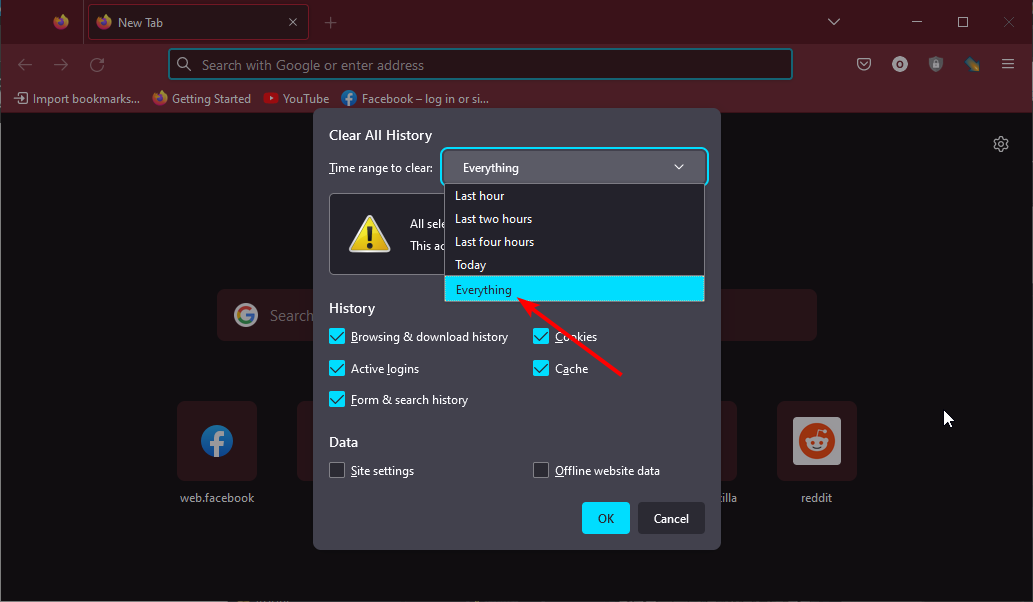1033x602 pixels.
Task: Open new tab settings gear
Action: [x=1001, y=144]
